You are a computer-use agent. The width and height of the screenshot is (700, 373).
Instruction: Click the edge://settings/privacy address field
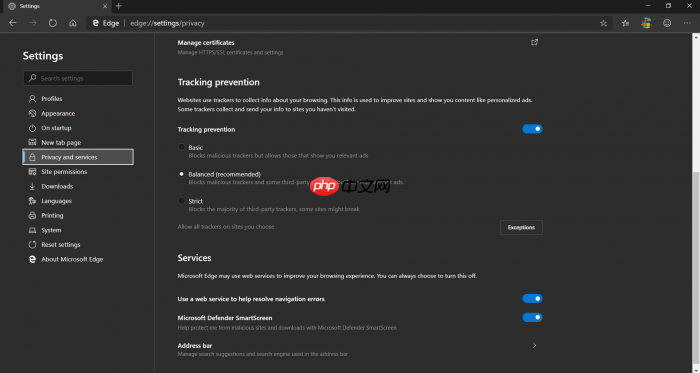click(167, 23)
